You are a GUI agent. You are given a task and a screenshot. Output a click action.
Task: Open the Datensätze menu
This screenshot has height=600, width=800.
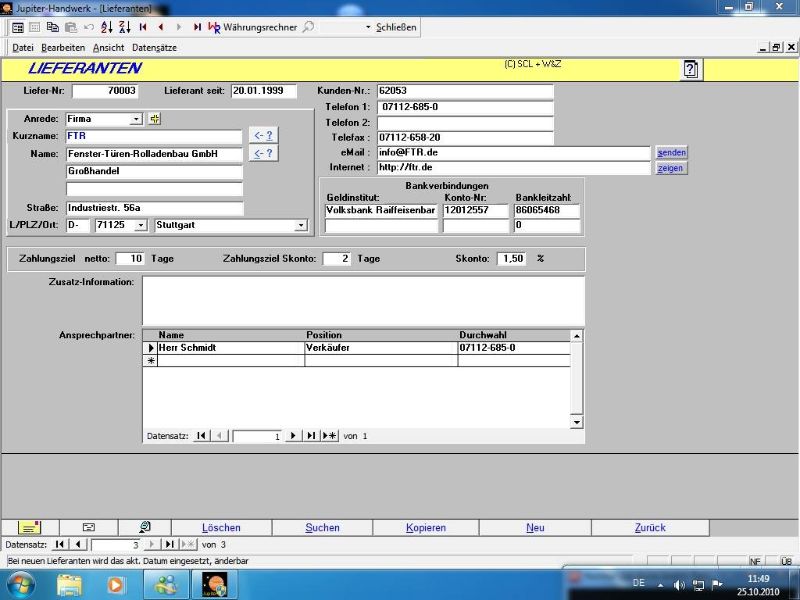click(x=154, y=47)
